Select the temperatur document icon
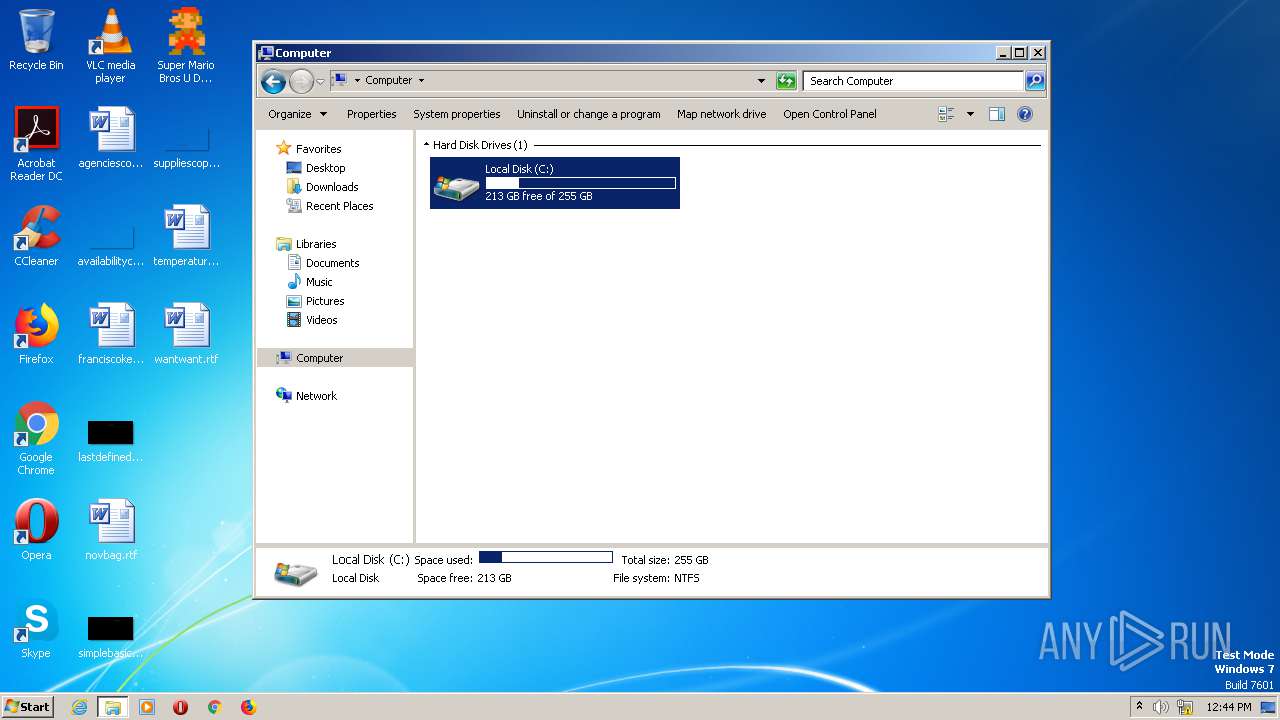The image size is (1280, 720). tap(186, 236)
